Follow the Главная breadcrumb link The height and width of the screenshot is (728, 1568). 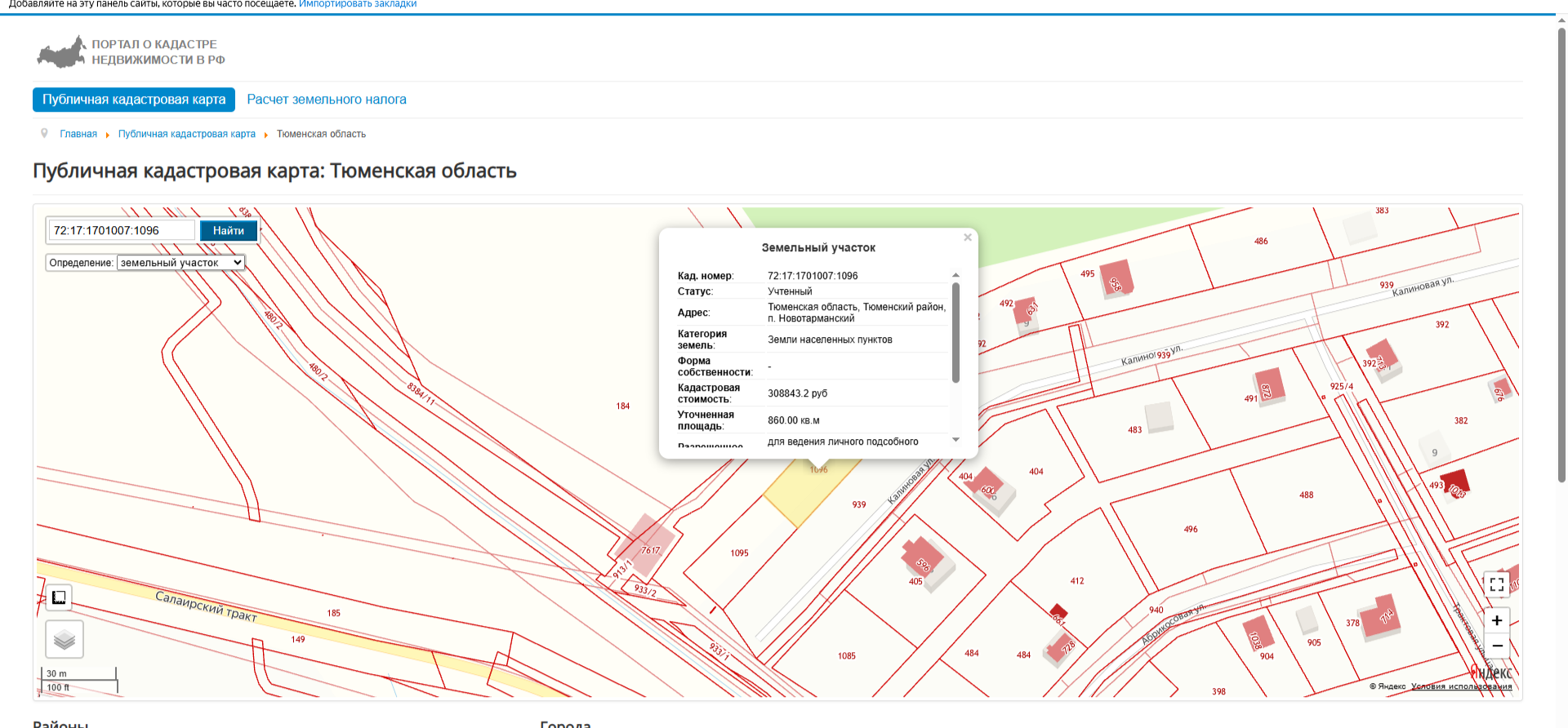[78, 134]
